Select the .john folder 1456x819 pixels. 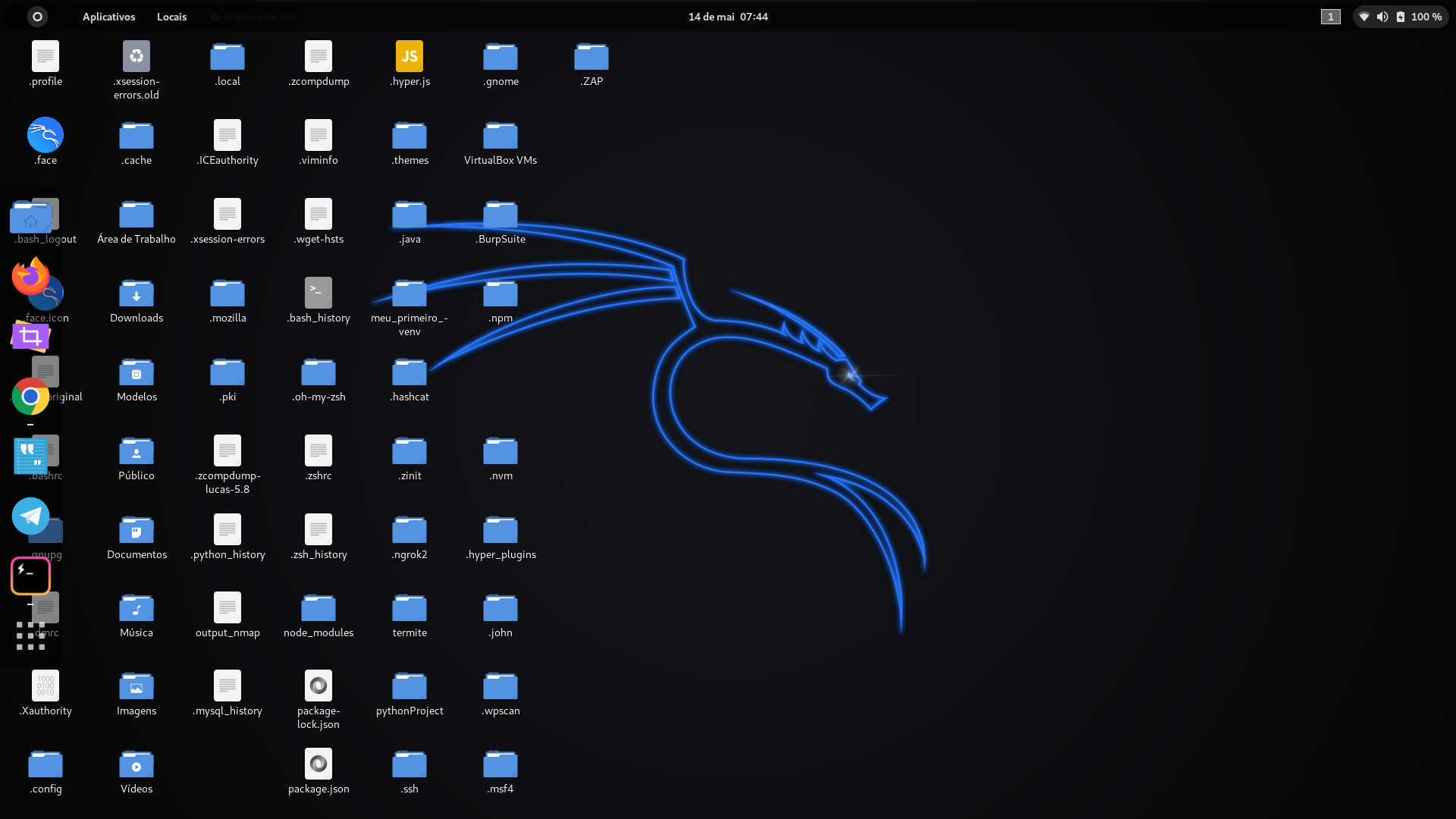500,607
